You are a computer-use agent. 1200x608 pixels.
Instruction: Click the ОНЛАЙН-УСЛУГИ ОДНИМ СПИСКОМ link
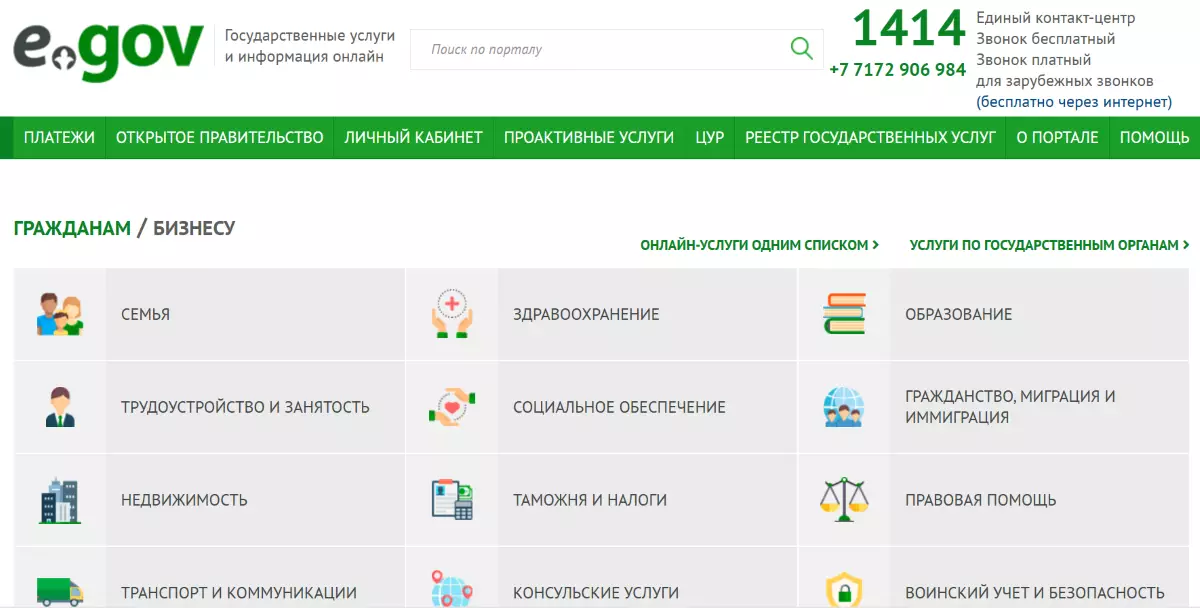760,243
